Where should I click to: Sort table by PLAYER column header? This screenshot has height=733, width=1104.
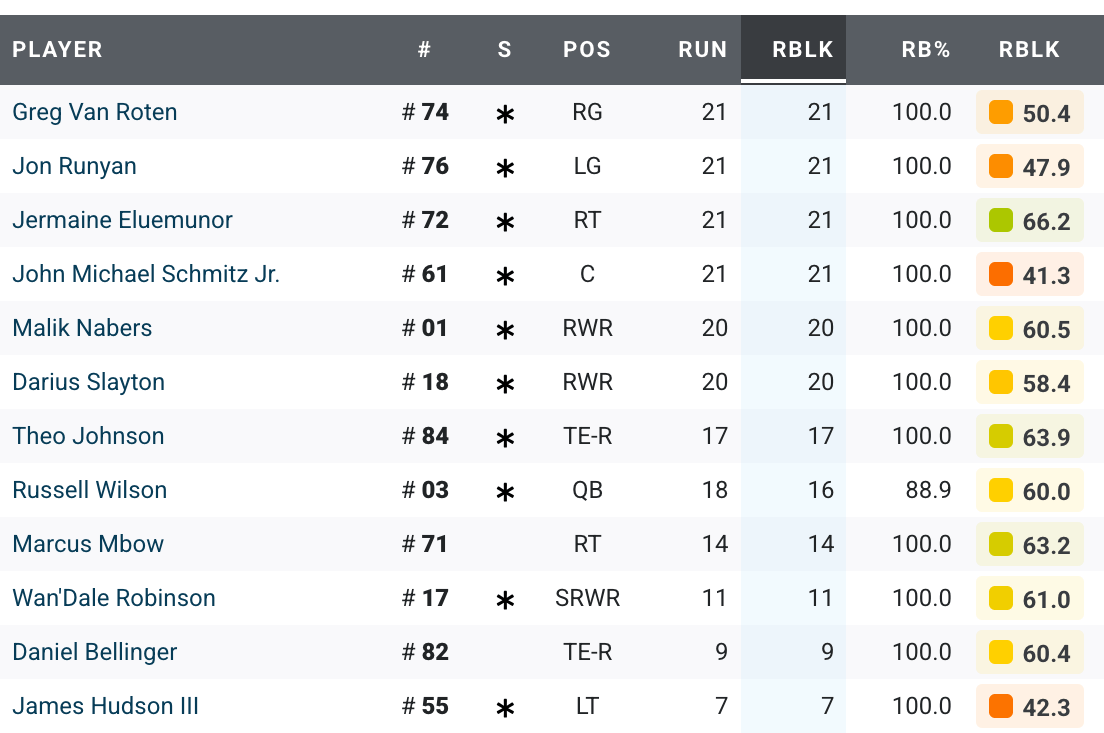[x=57, y=49]
